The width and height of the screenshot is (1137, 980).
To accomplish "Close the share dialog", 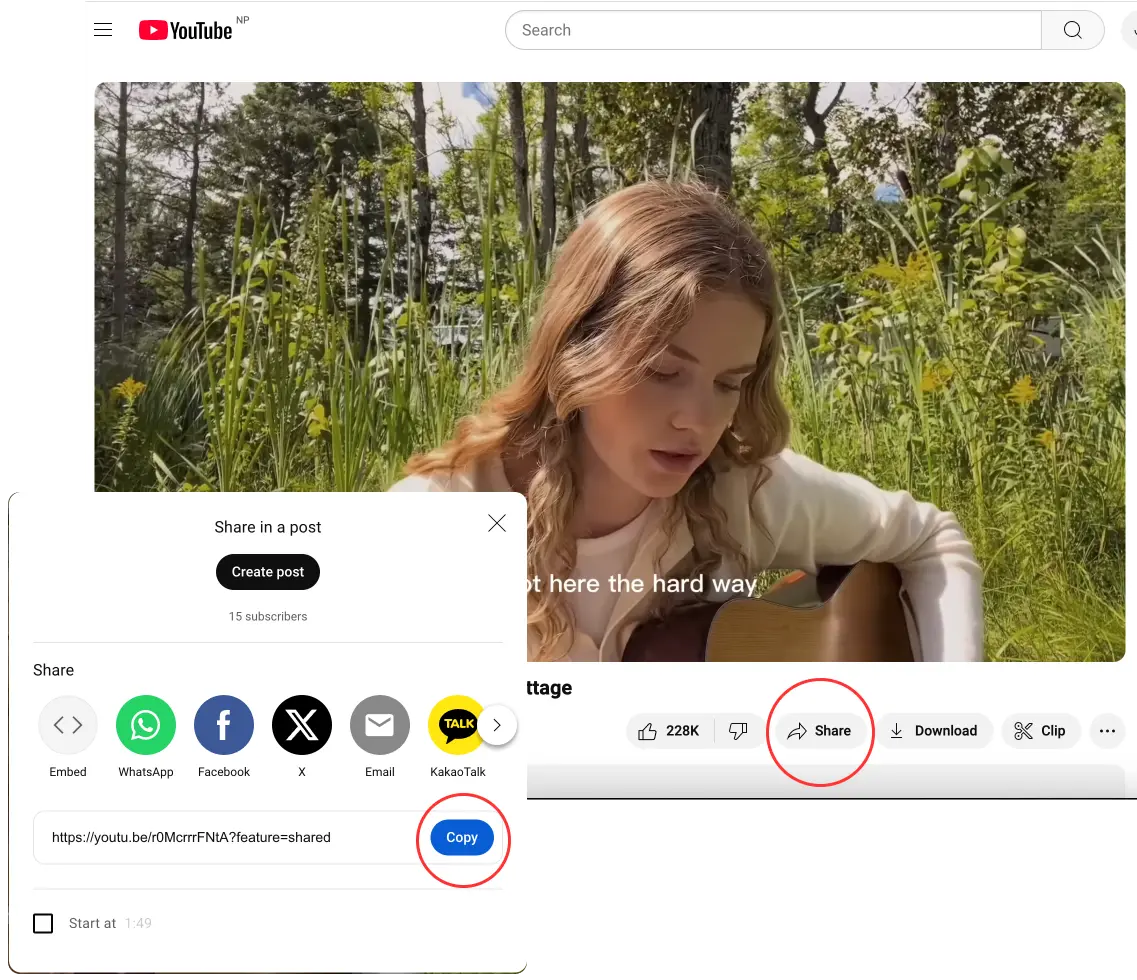I will pos(497,523).
